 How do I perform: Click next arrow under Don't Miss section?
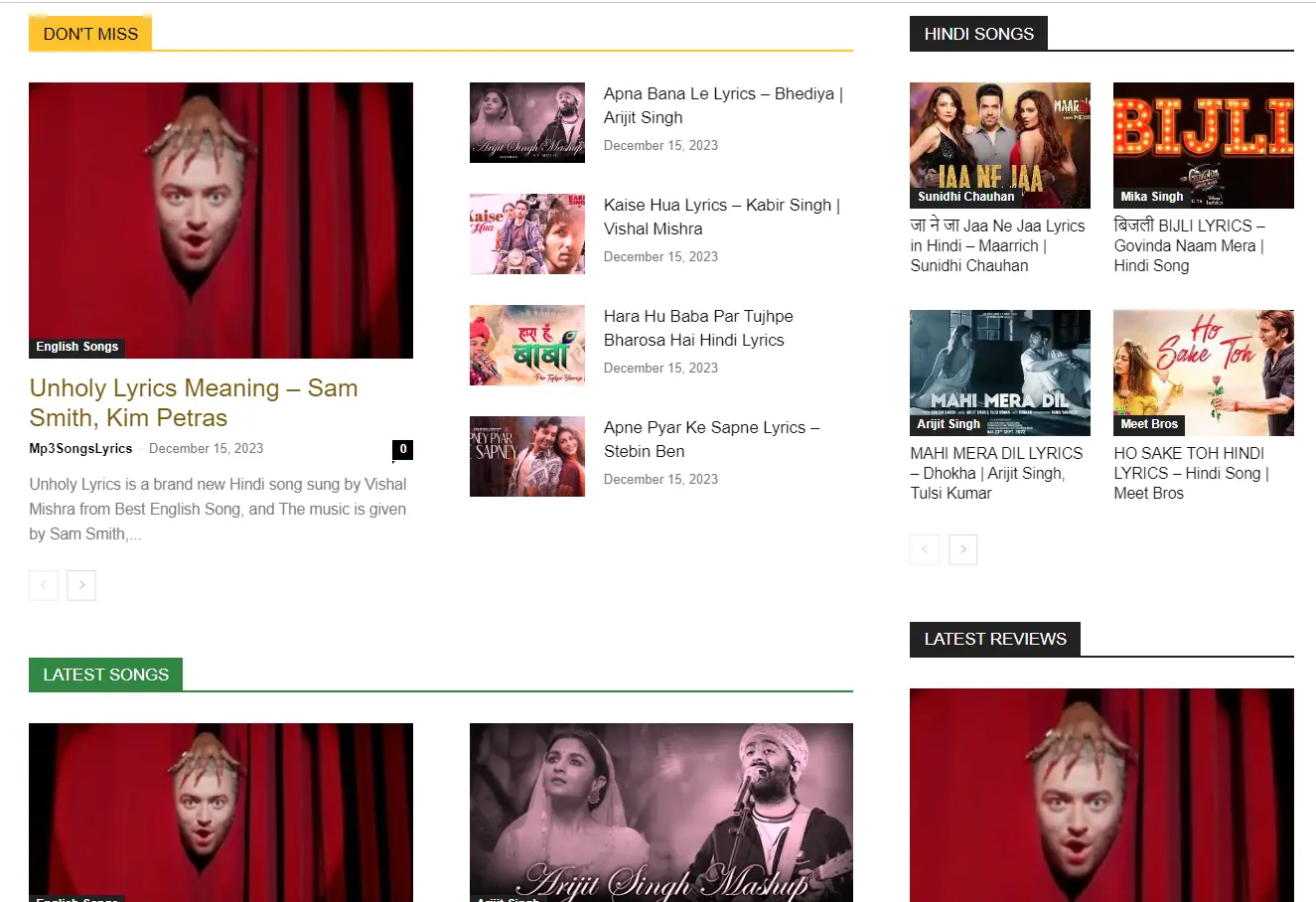[x=81, y=585]
